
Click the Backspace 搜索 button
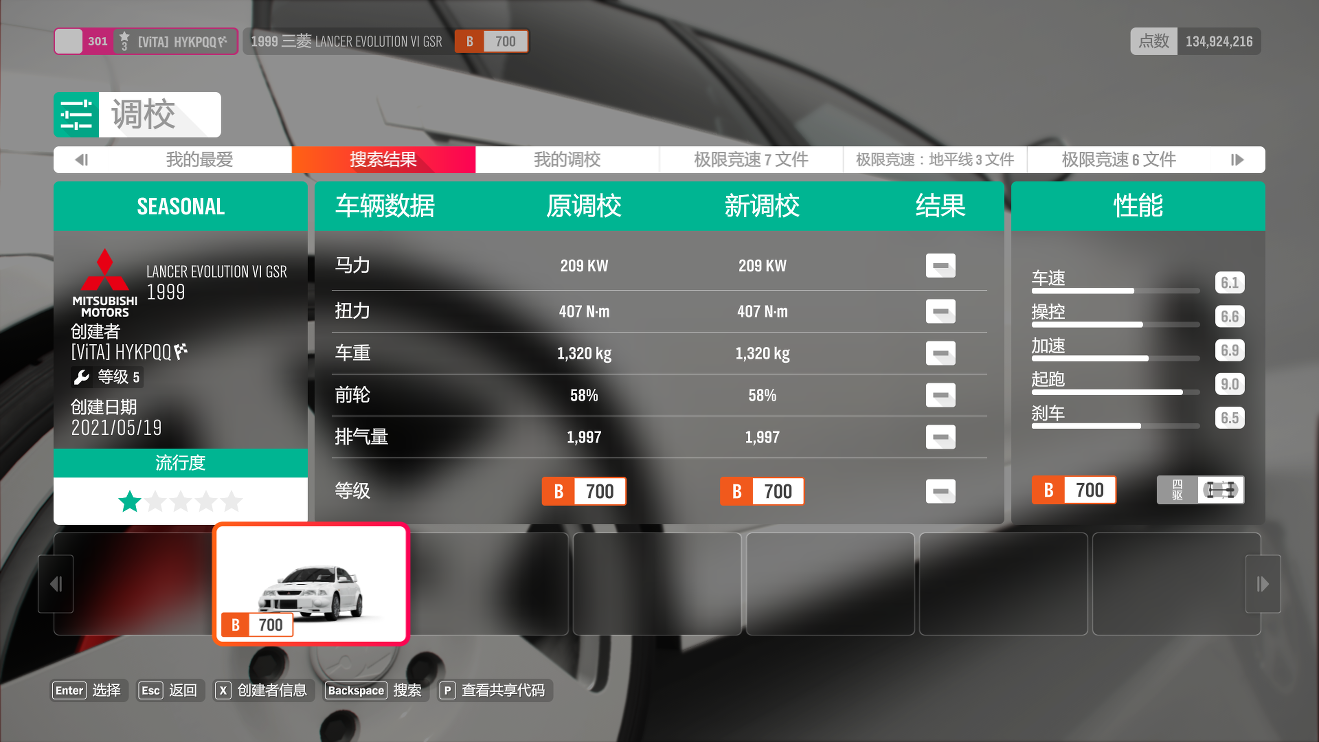click(375, 690)
